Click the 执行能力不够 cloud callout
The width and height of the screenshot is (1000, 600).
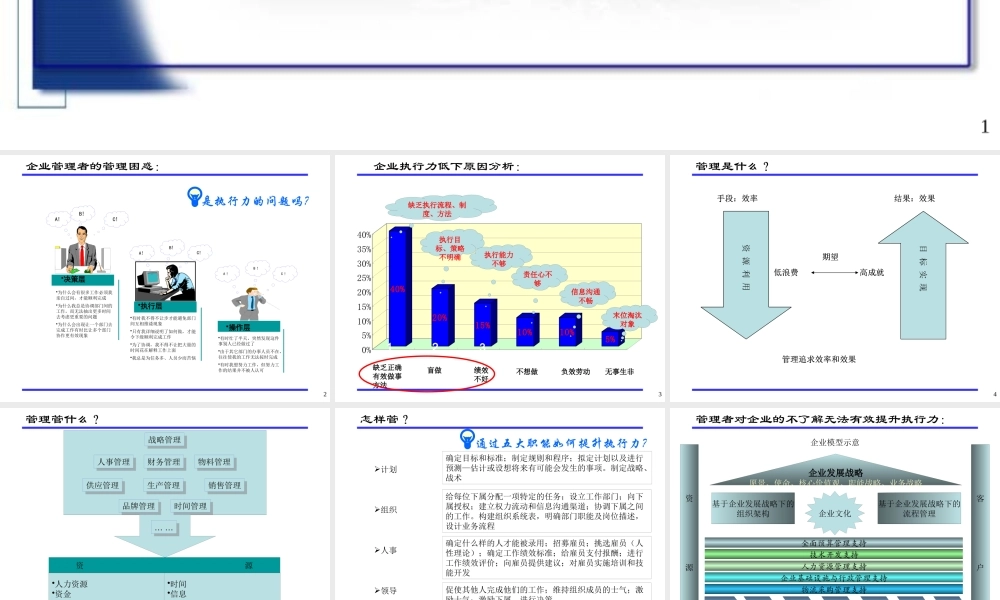pyautogui.click(x=499, y=258)
